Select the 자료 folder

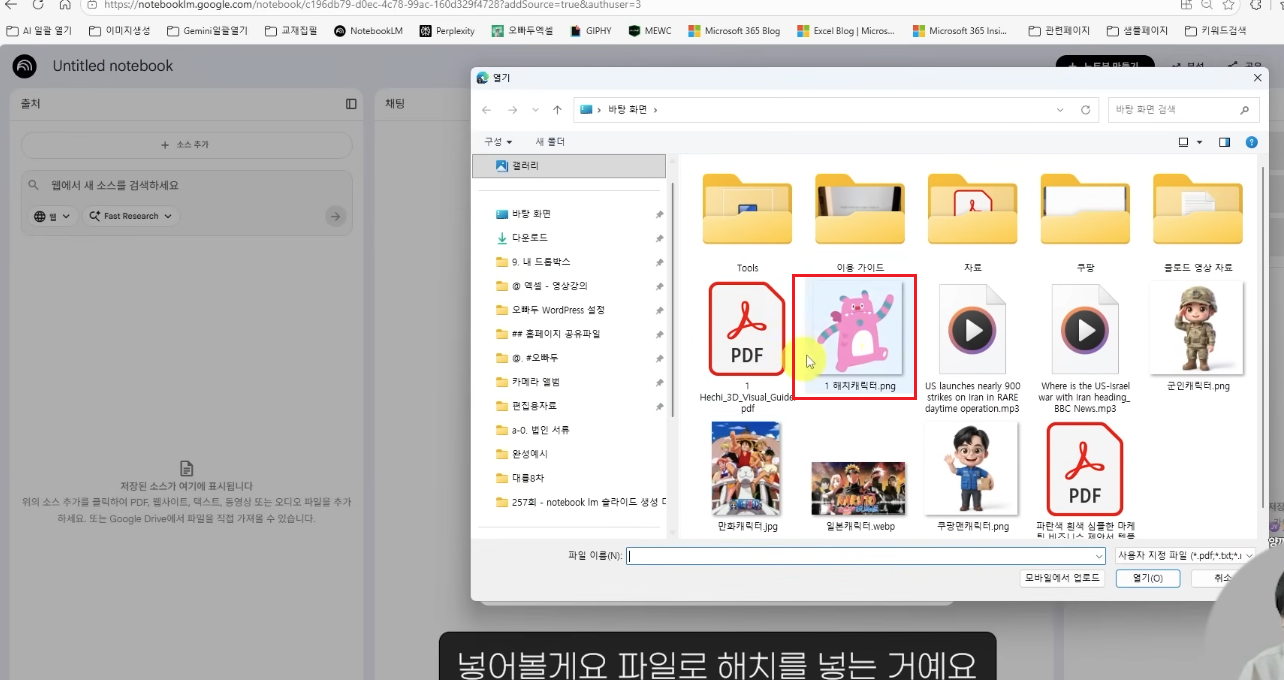coord(973,221)
